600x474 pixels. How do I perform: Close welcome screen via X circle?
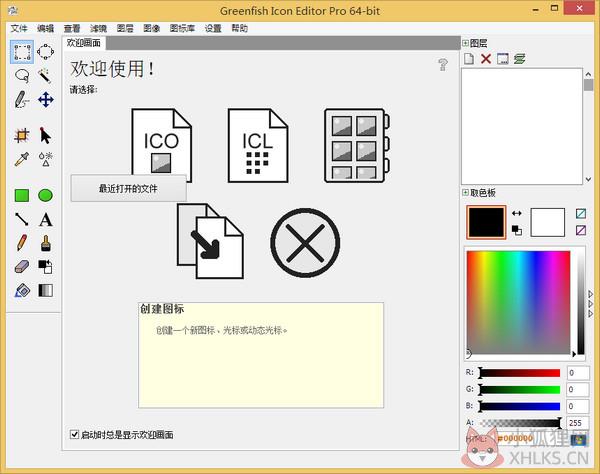click(305, 243)
